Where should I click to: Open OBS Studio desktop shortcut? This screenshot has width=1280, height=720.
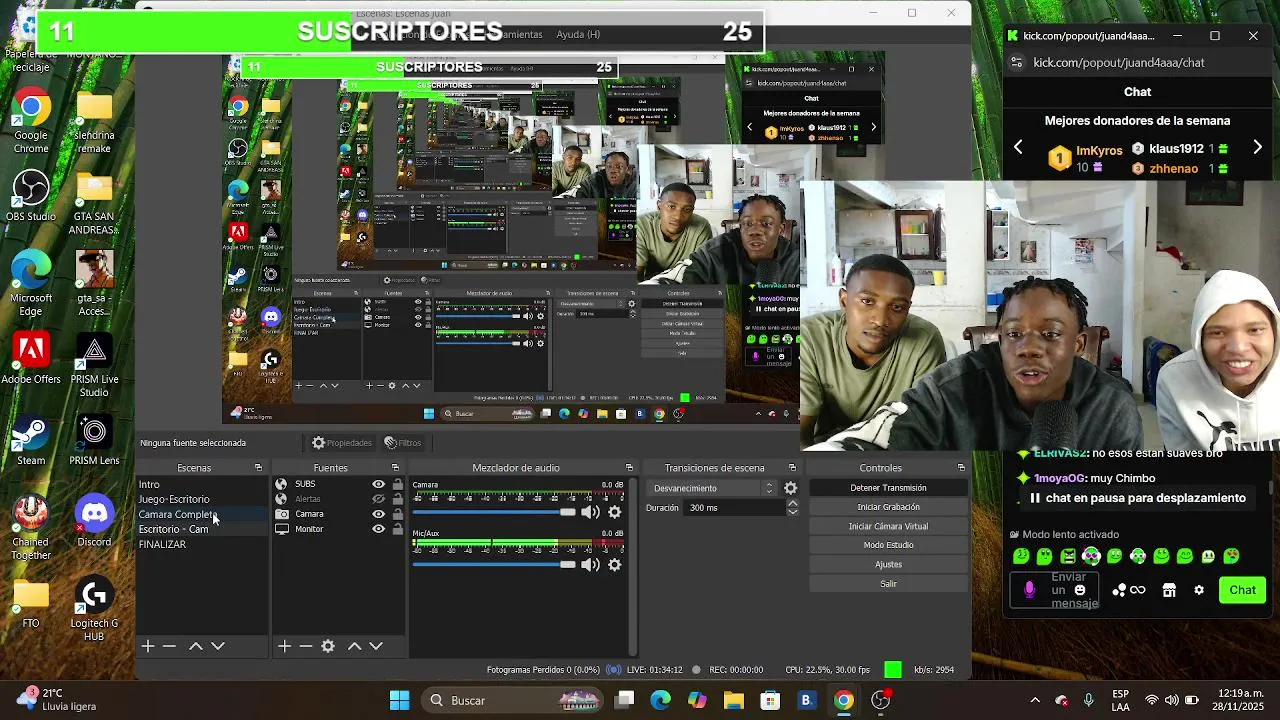pos(31,197)
